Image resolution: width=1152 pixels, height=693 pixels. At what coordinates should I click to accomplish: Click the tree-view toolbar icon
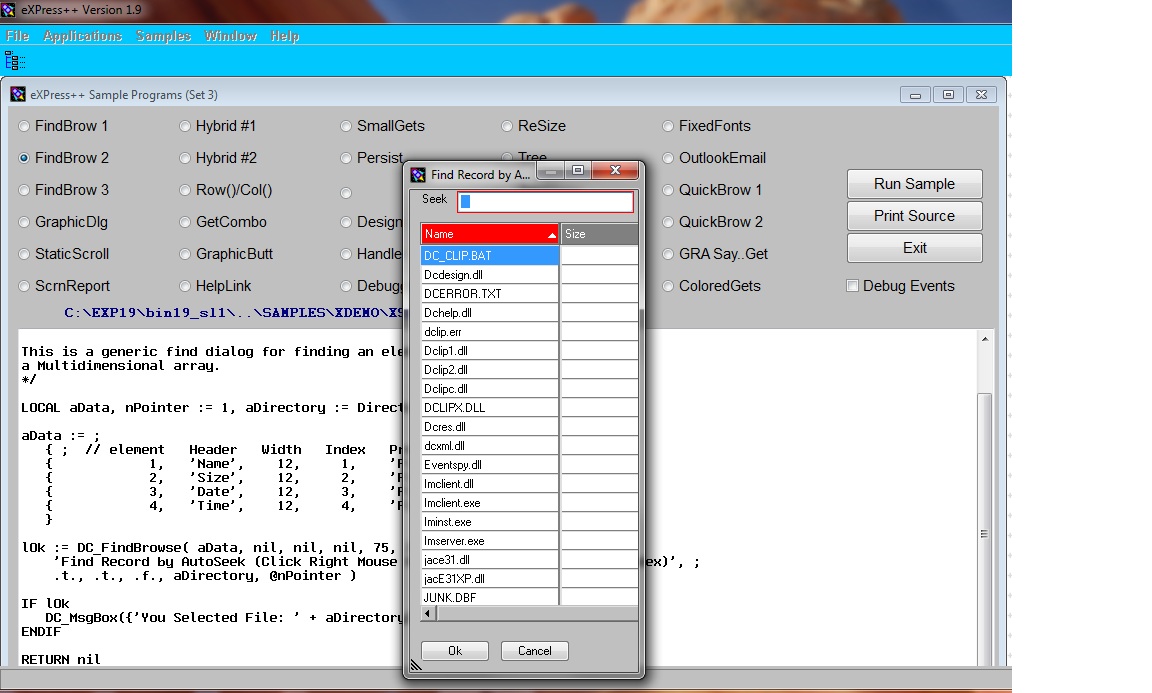[14, 61]
